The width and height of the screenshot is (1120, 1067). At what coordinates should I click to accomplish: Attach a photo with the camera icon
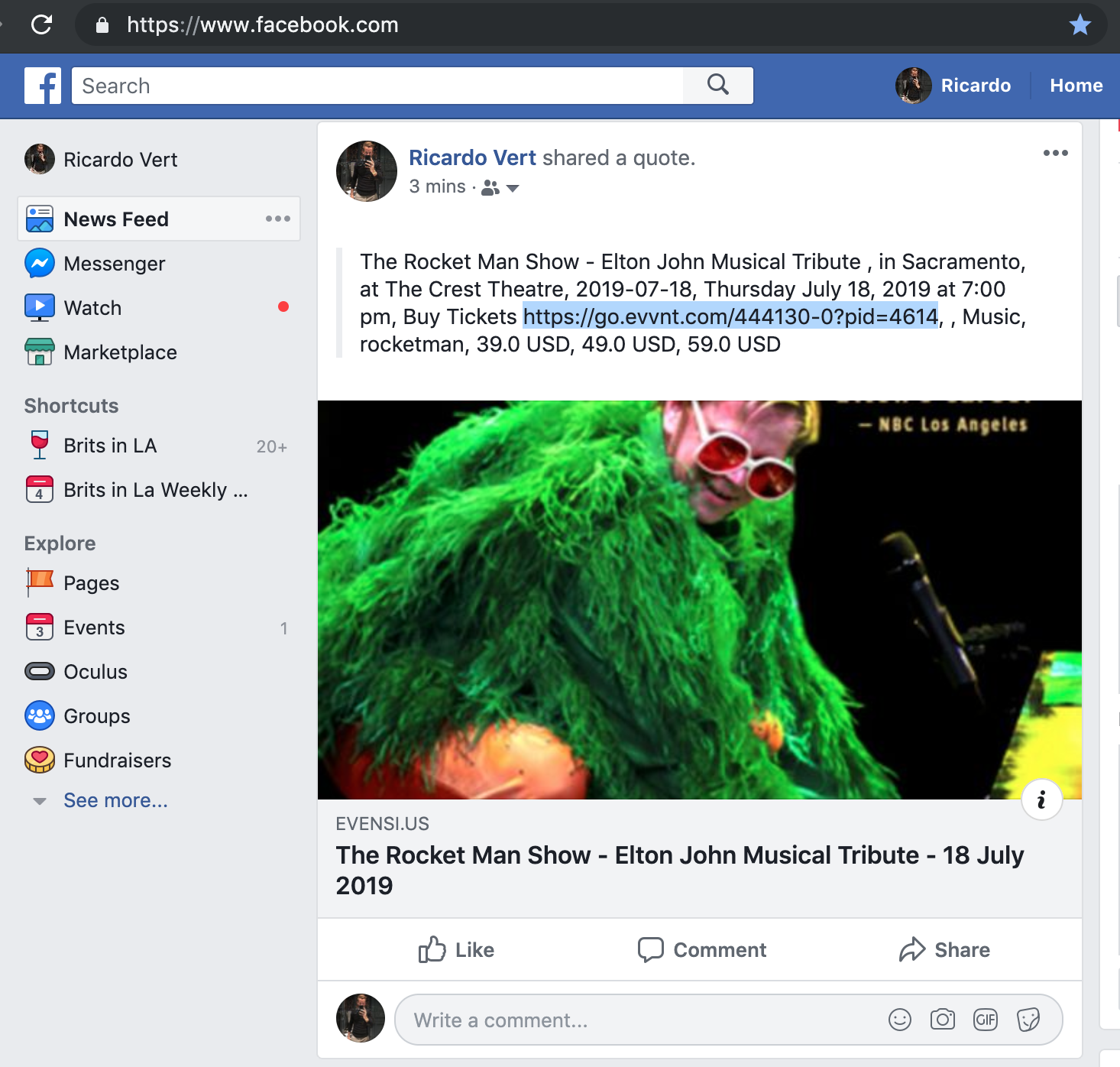click(x=943, y=1020)
